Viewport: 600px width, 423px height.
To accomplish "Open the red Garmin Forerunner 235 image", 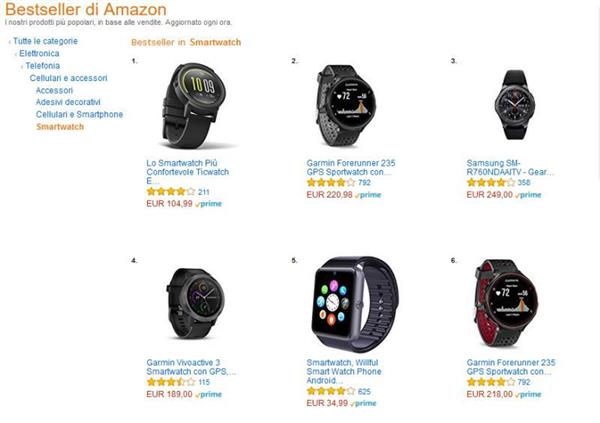I will tap(505, 303).
